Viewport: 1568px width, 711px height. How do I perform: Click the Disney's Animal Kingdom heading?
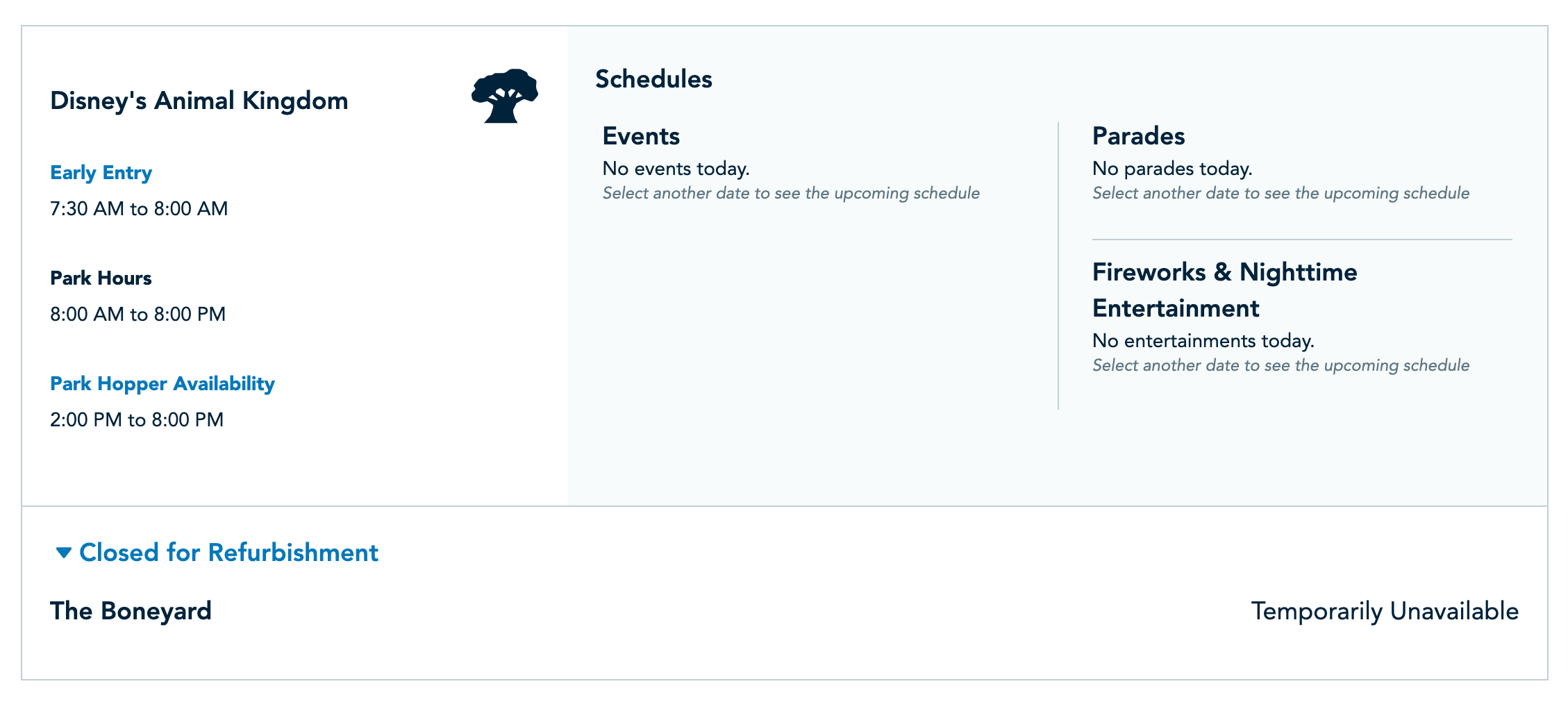click(x=199, y=101)
